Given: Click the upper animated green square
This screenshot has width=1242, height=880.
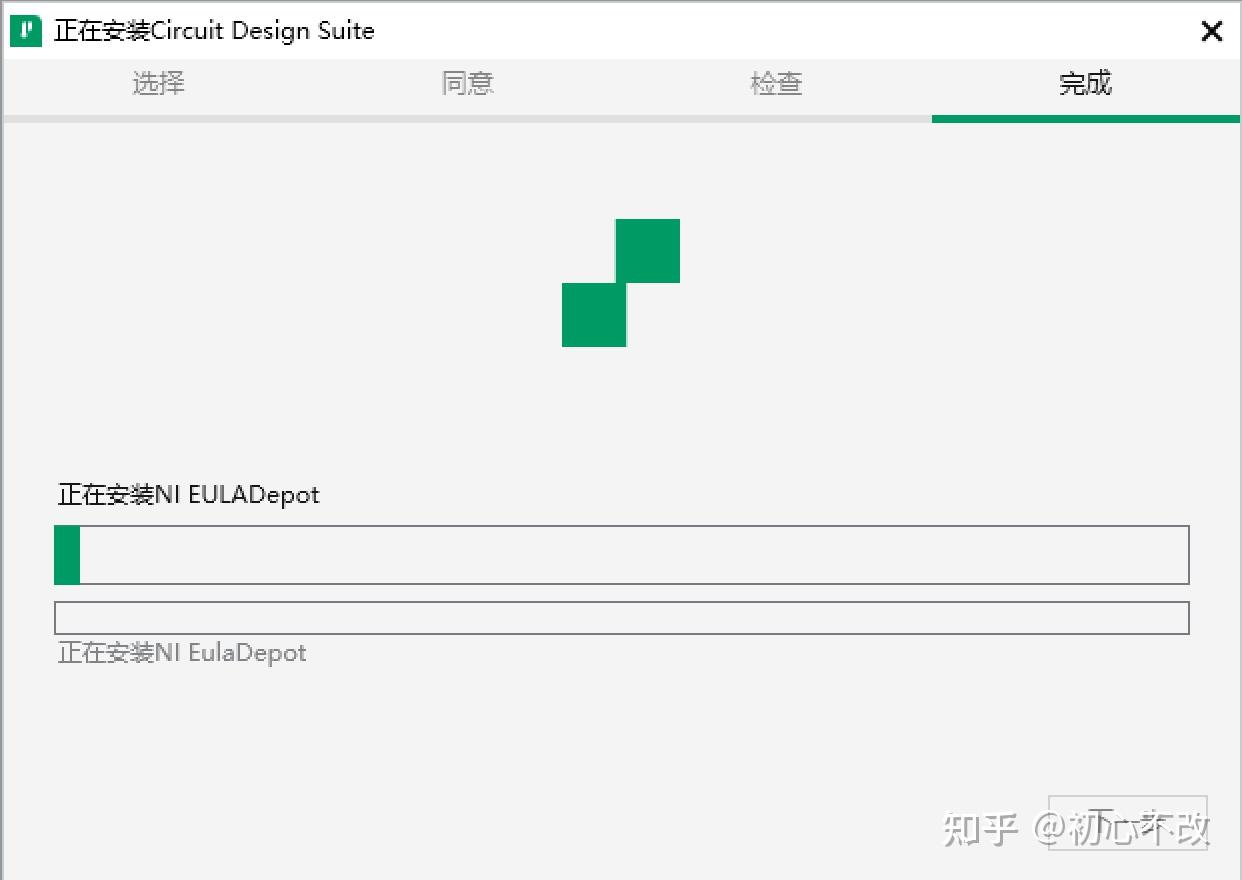Looking at the screenshot, I should click(647, 250).
